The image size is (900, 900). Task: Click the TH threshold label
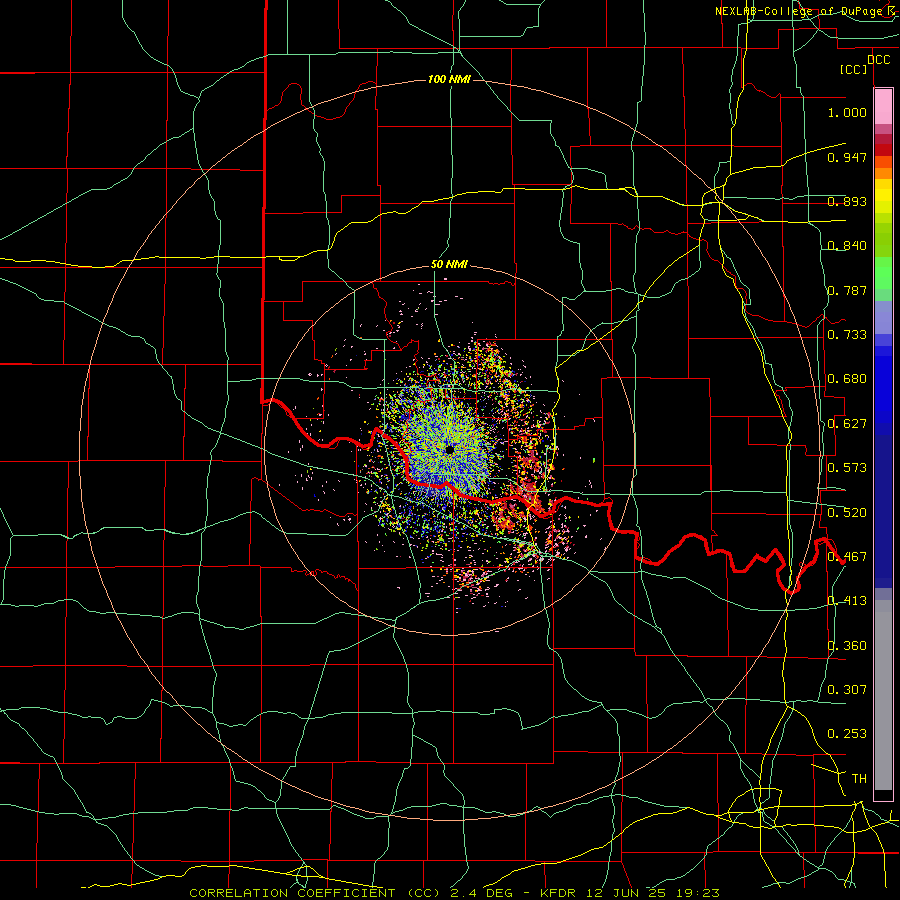[x=859, y=779]
